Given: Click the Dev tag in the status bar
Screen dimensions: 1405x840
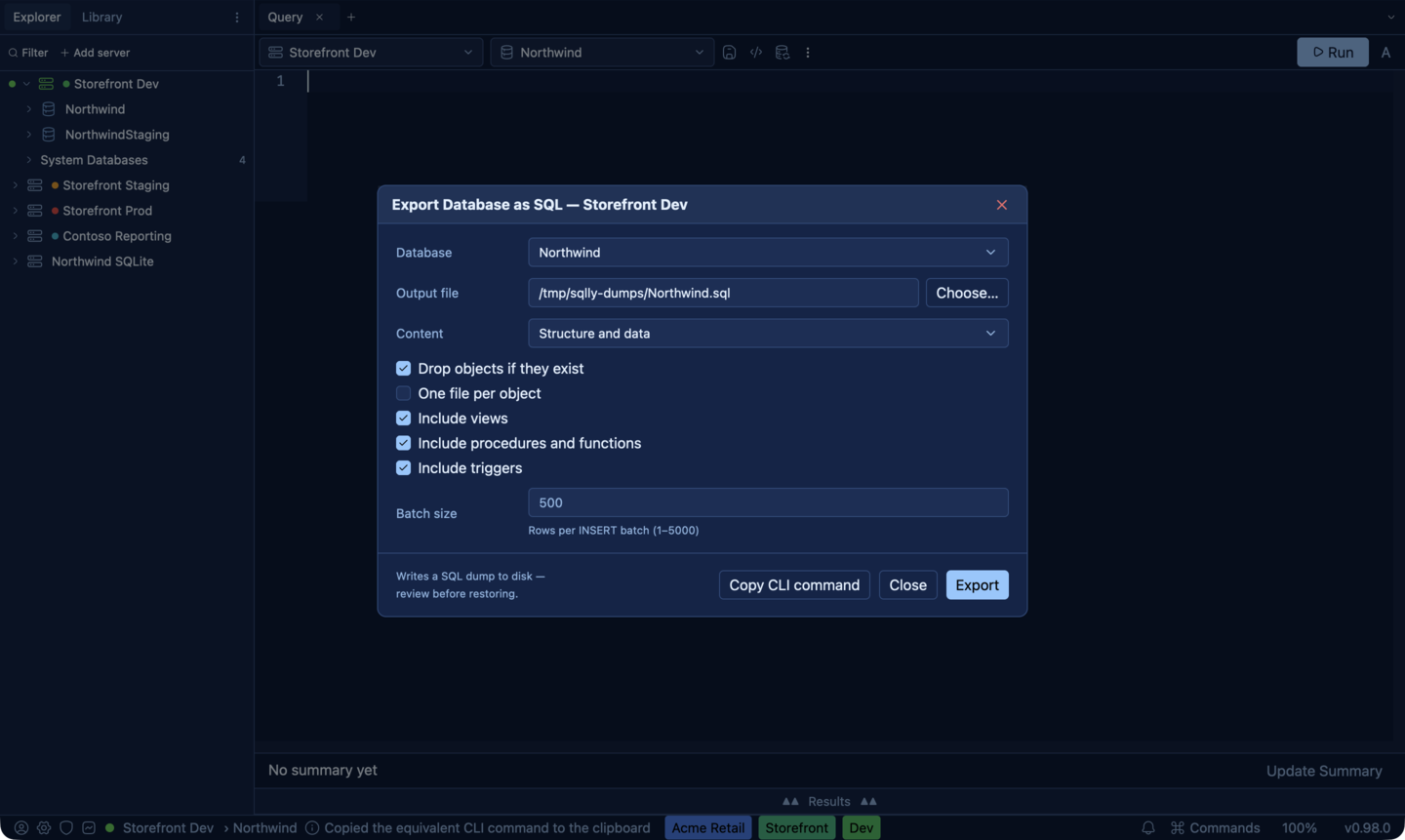Looking at the screenshot, I should coord(862,827).
